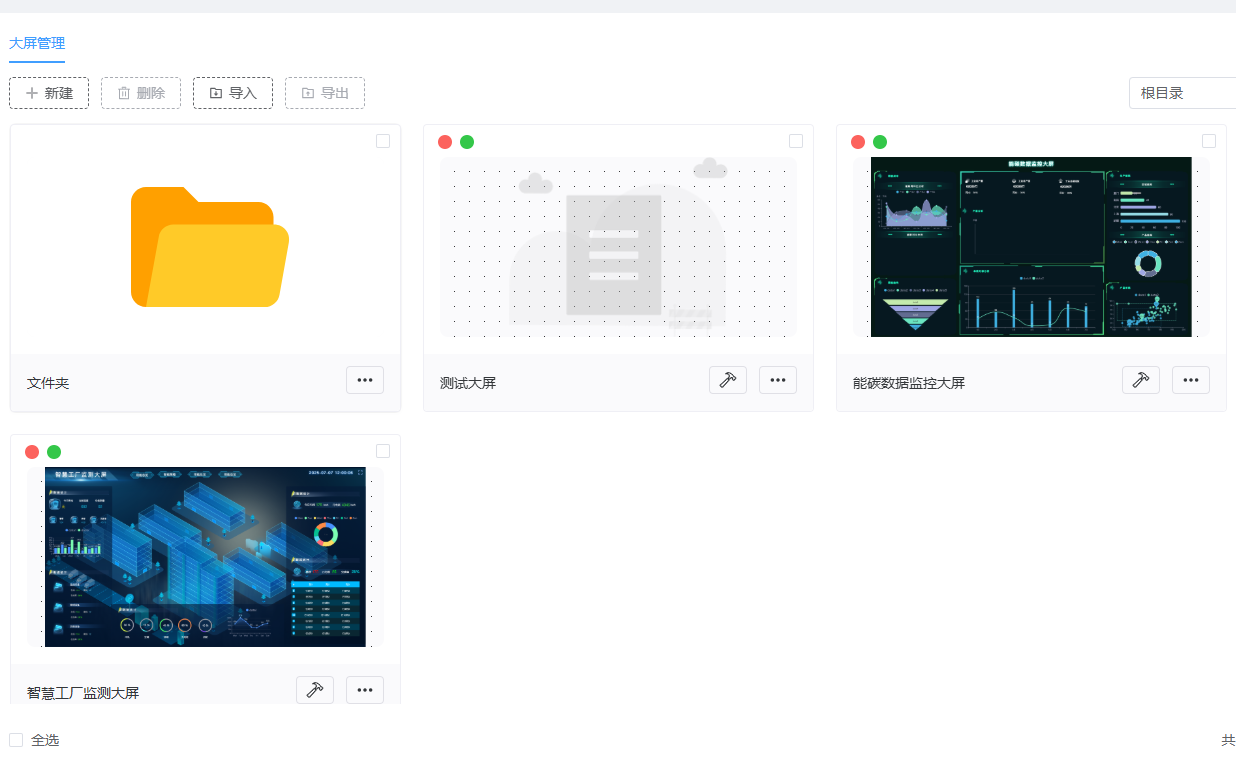Image resolution: width=1236 pixels, height=759 pixels.
Task: Click the plus icon in 新建 button
Action: click(x=32, y=93)
